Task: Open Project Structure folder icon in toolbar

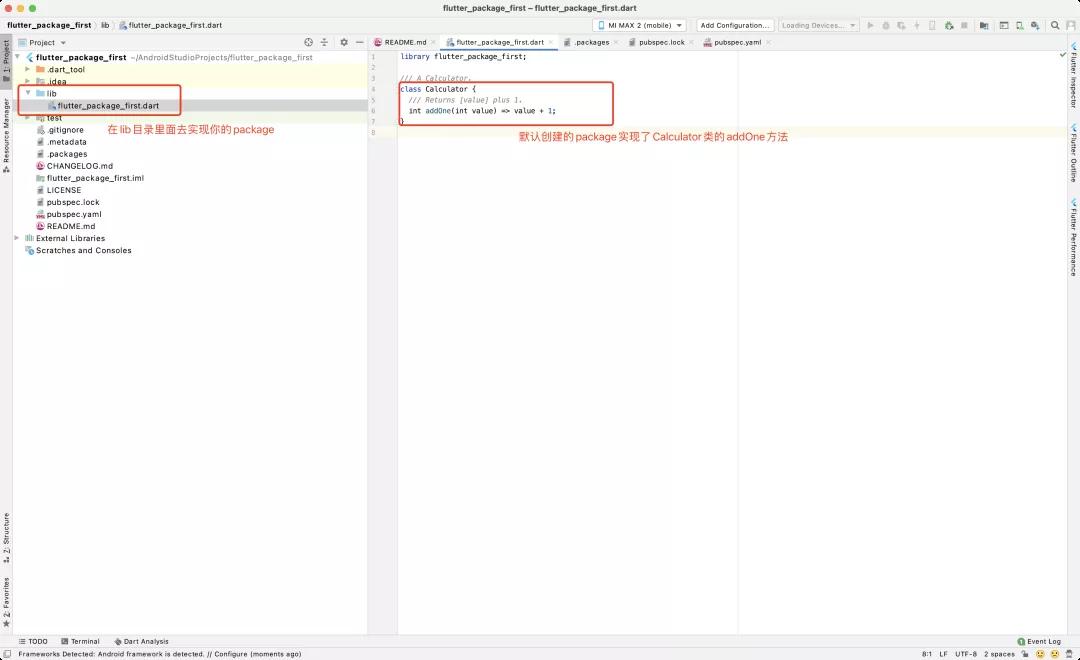Action: pyautogui.click(x=984, y=25)
